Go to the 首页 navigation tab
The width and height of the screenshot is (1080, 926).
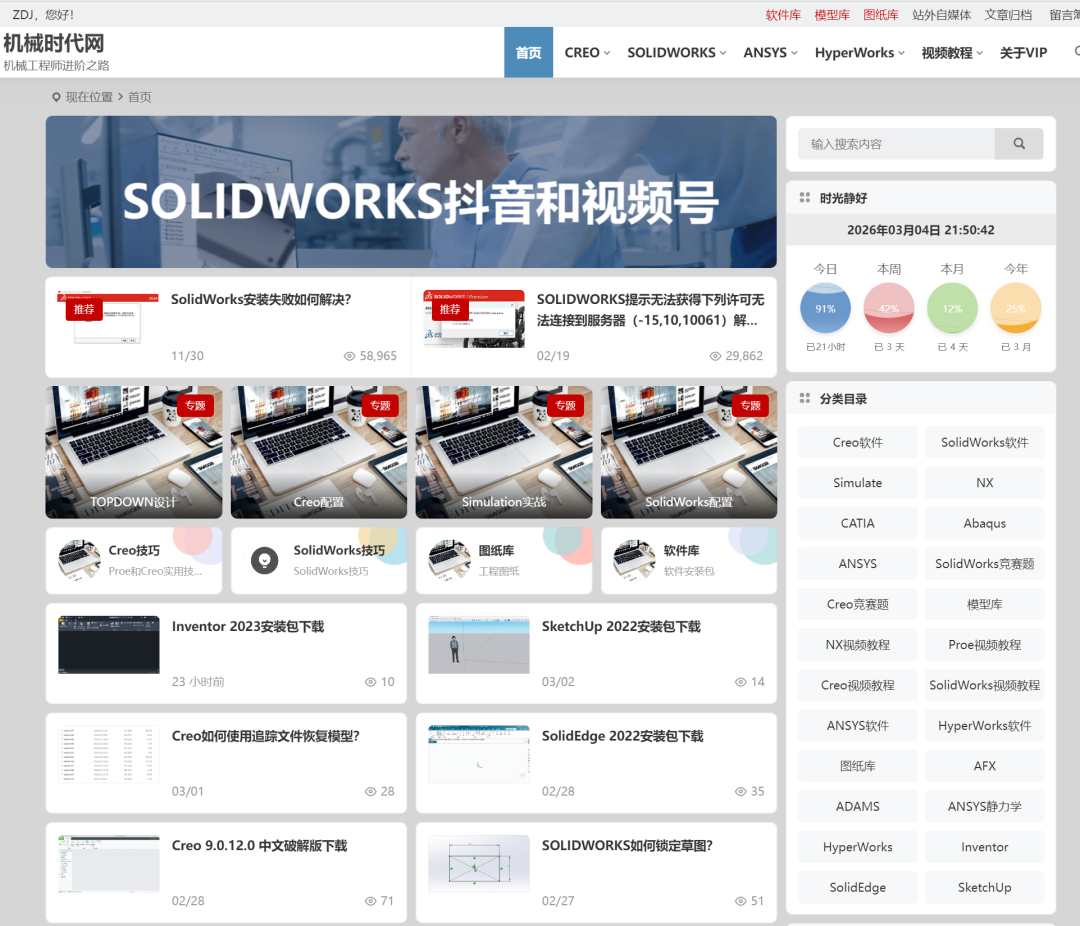tap(528, 52)
